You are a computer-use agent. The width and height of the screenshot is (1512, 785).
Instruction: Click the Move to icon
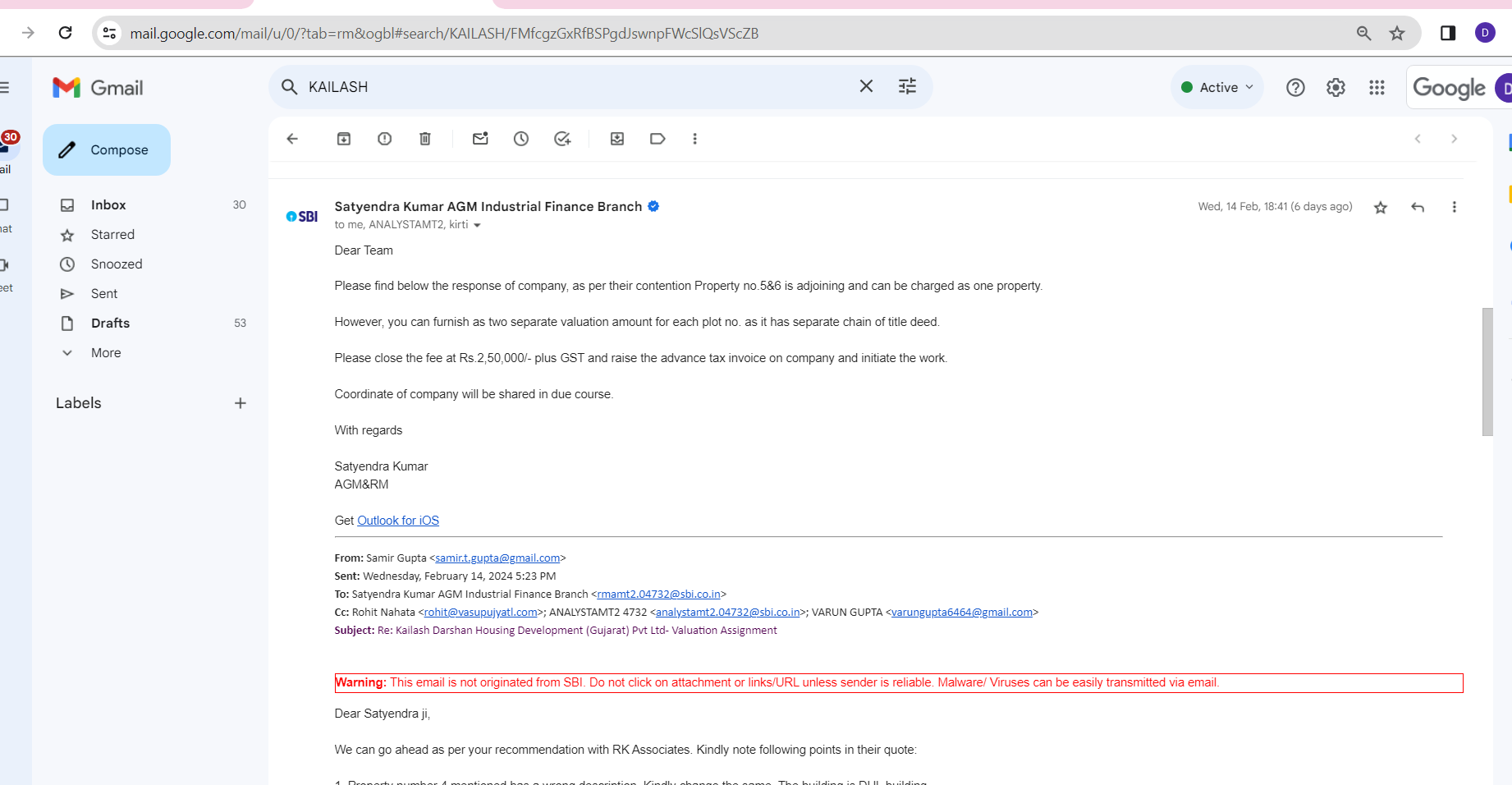(x=617, y=139)
